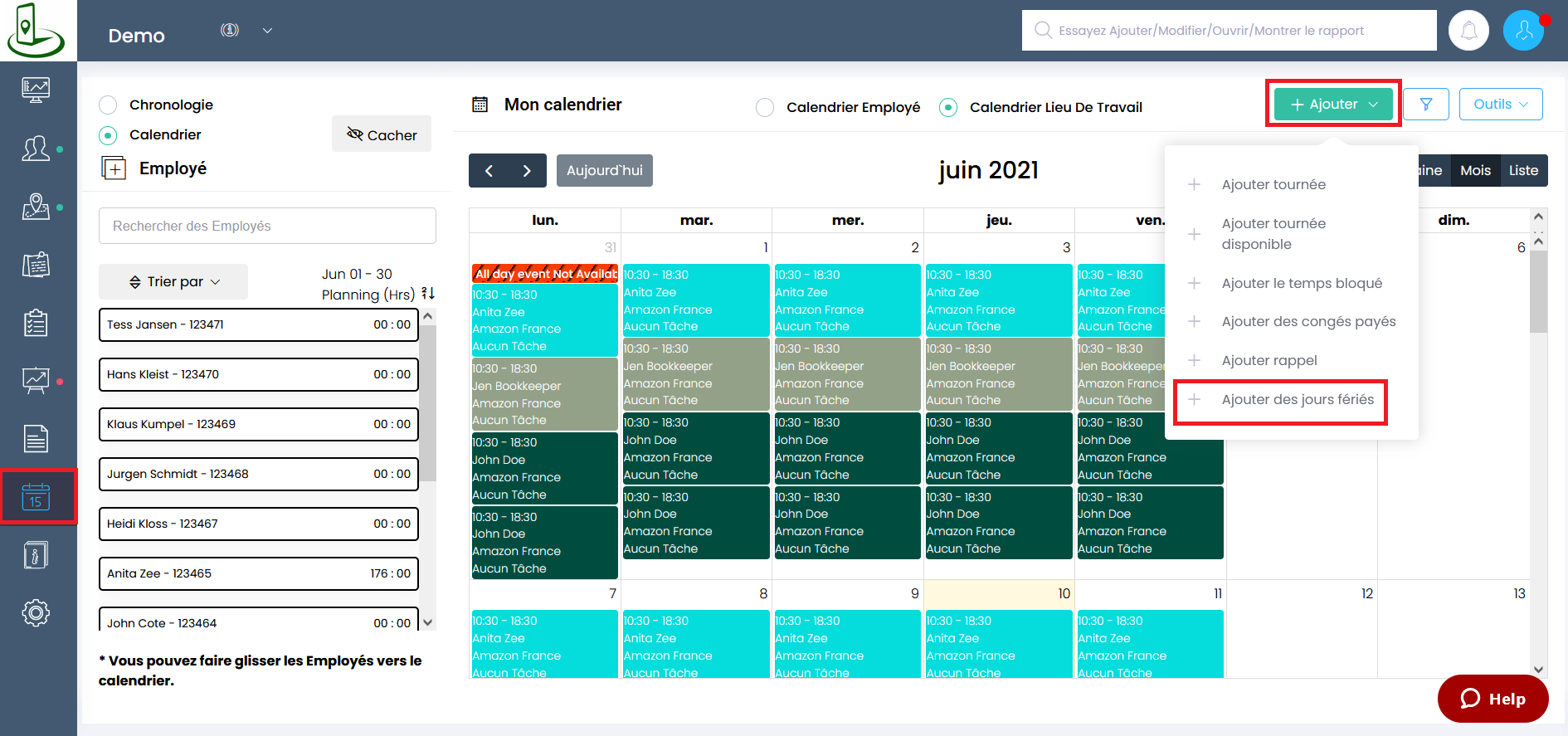Expand the Ajouter dropdown button
Viewport: 1568px width, 736px height.
click(1333, 105)
